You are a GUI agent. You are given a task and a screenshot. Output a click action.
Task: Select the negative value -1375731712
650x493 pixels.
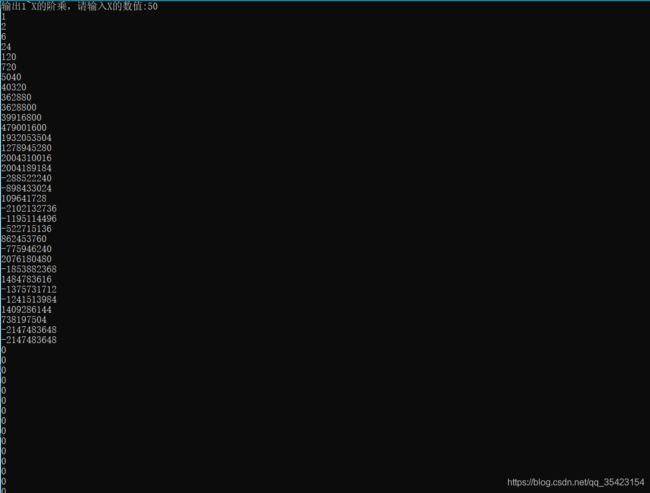coord(29,289)
